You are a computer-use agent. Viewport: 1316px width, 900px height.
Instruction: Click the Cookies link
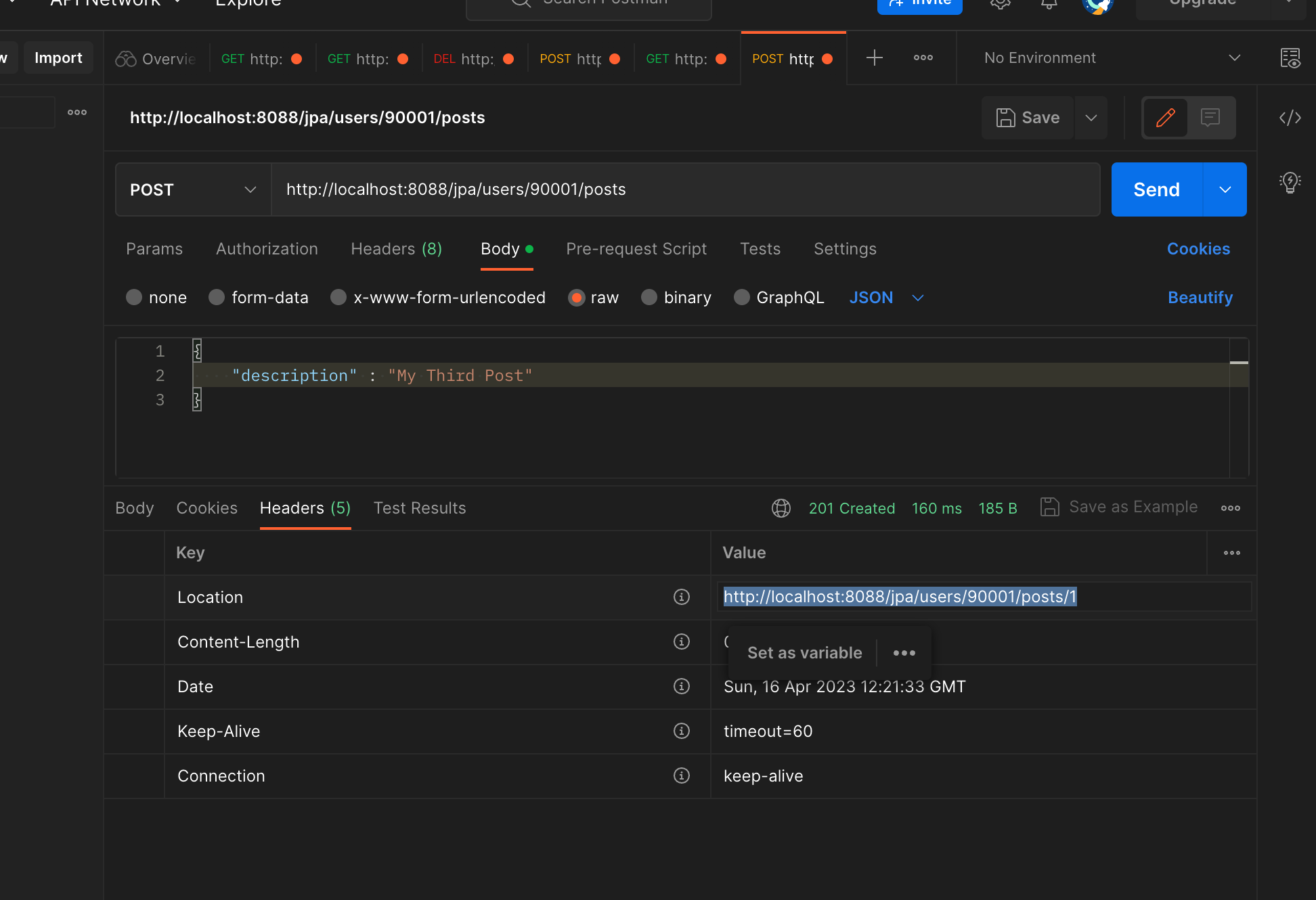[1198, 249]
